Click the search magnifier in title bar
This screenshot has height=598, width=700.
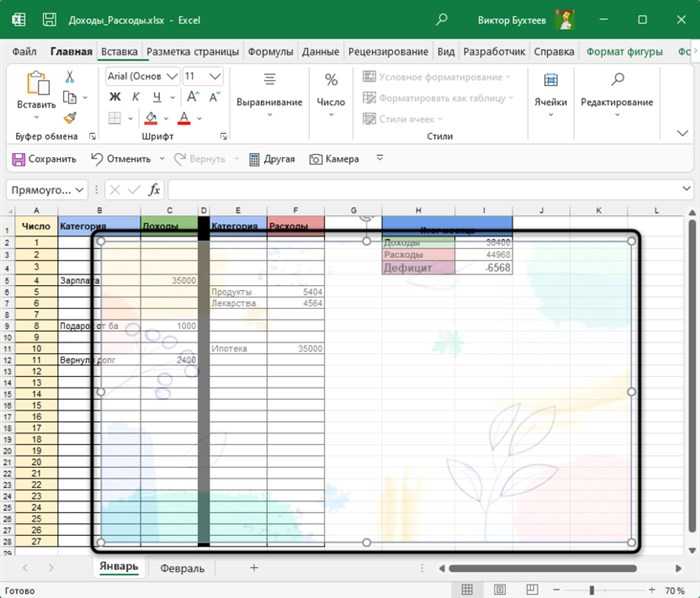[442, 20]
